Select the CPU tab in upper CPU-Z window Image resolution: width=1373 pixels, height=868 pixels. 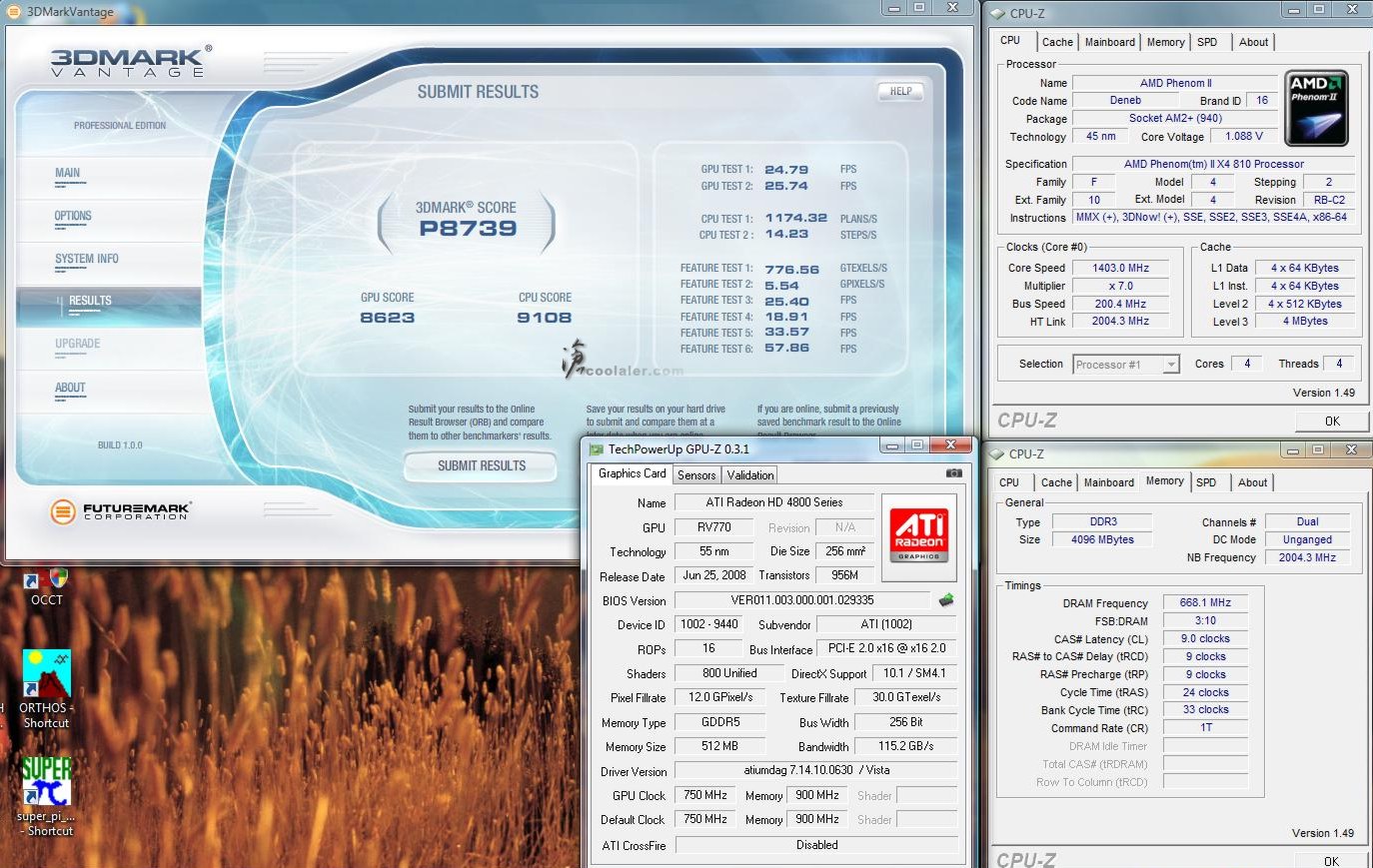(x=1010, y=40)
